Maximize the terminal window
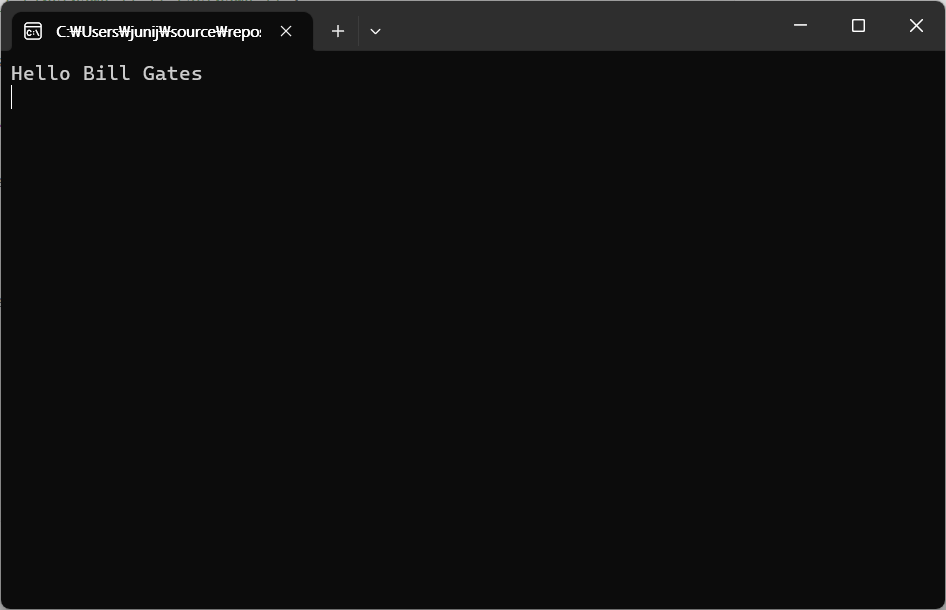Image resolution: width=946 pixels, height=610 pixels. tap(859, 25)
